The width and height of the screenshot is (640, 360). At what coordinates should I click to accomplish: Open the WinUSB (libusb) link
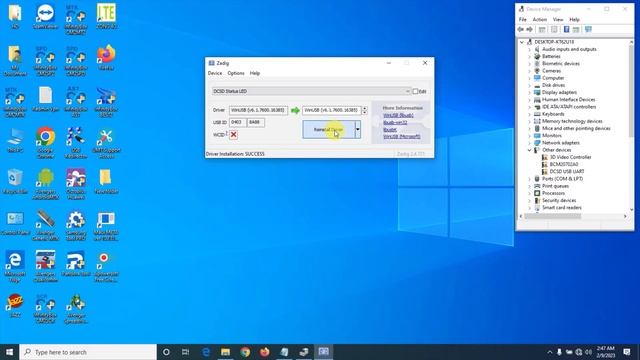pos(398,116)
